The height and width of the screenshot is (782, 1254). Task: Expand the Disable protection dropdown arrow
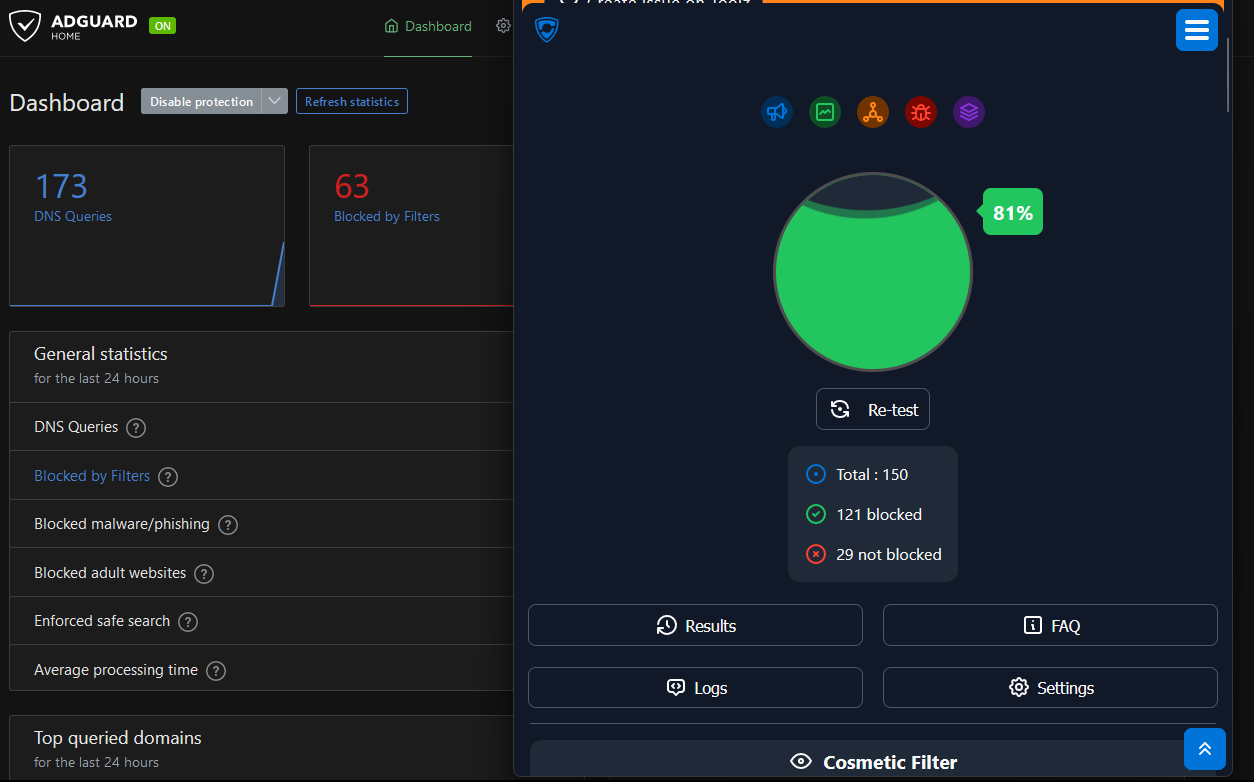[x=275, y=101]
